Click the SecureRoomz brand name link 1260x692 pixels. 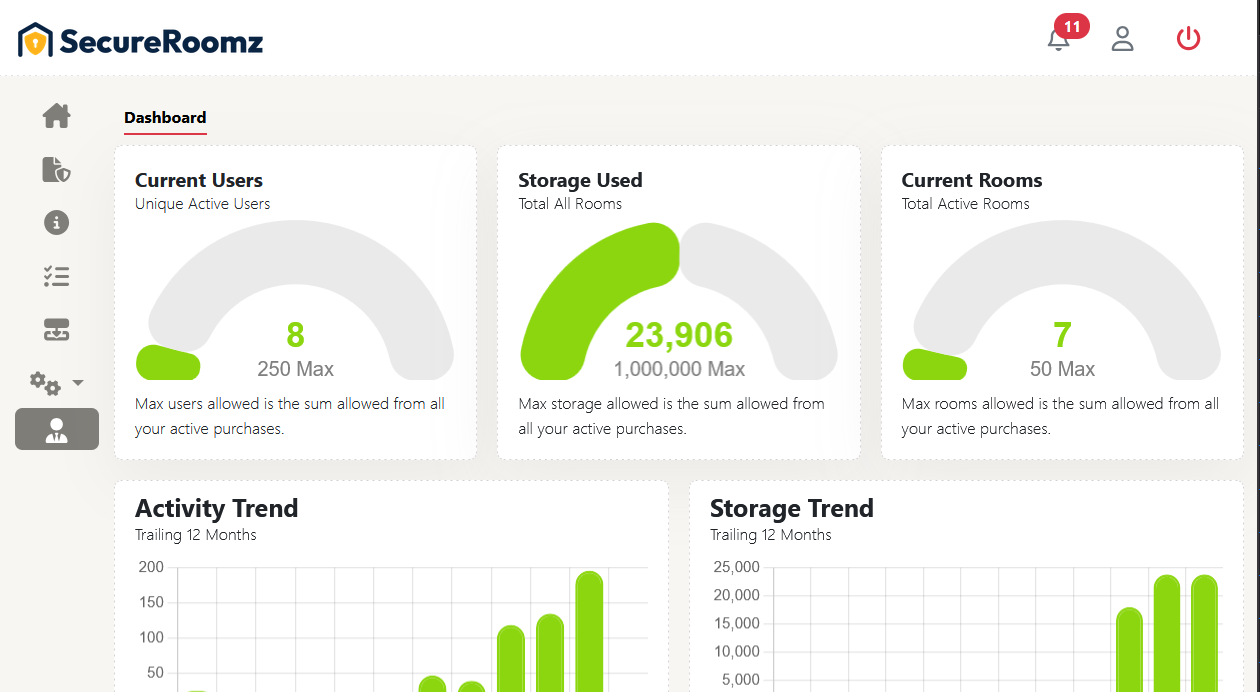pos(160,38)
